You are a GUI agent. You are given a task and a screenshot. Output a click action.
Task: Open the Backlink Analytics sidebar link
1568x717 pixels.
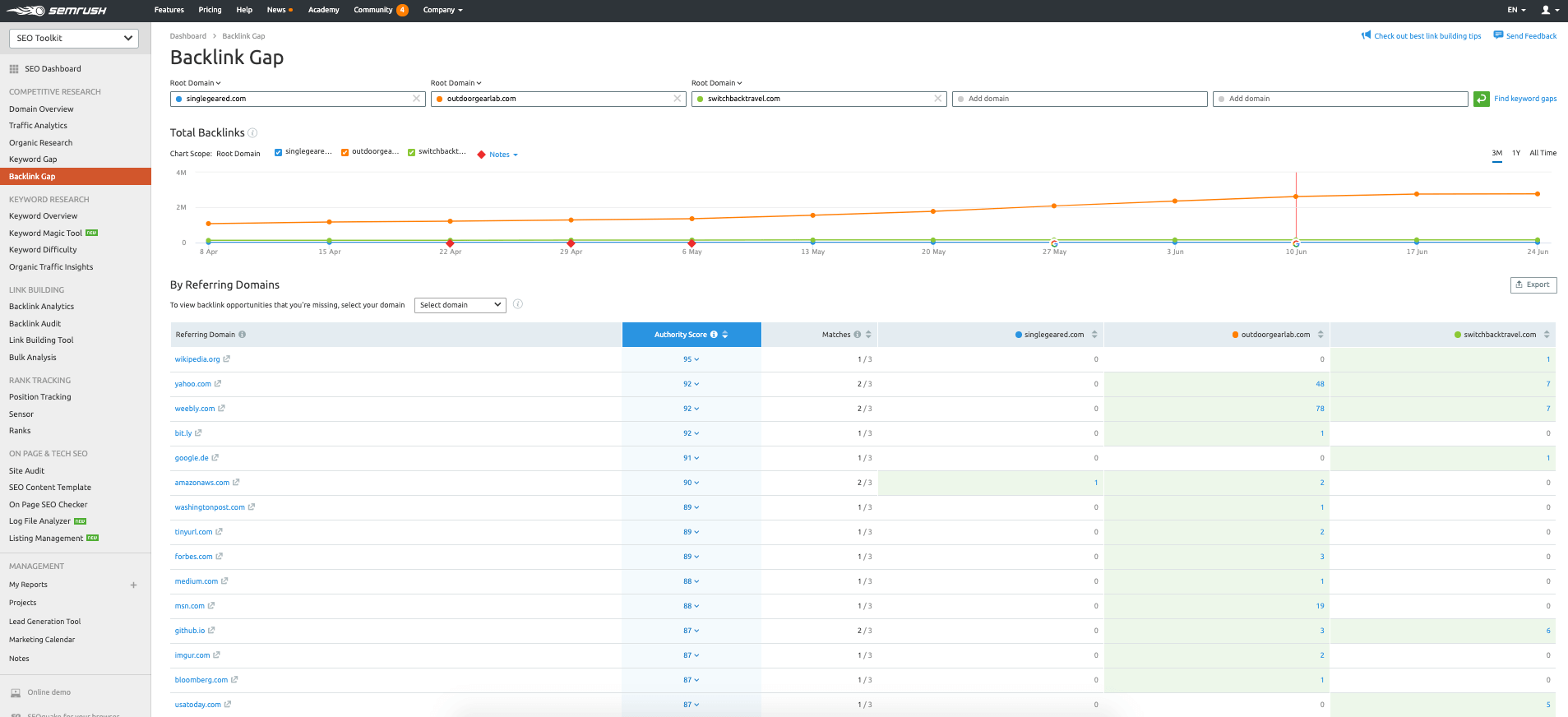(x=41, y=307)
